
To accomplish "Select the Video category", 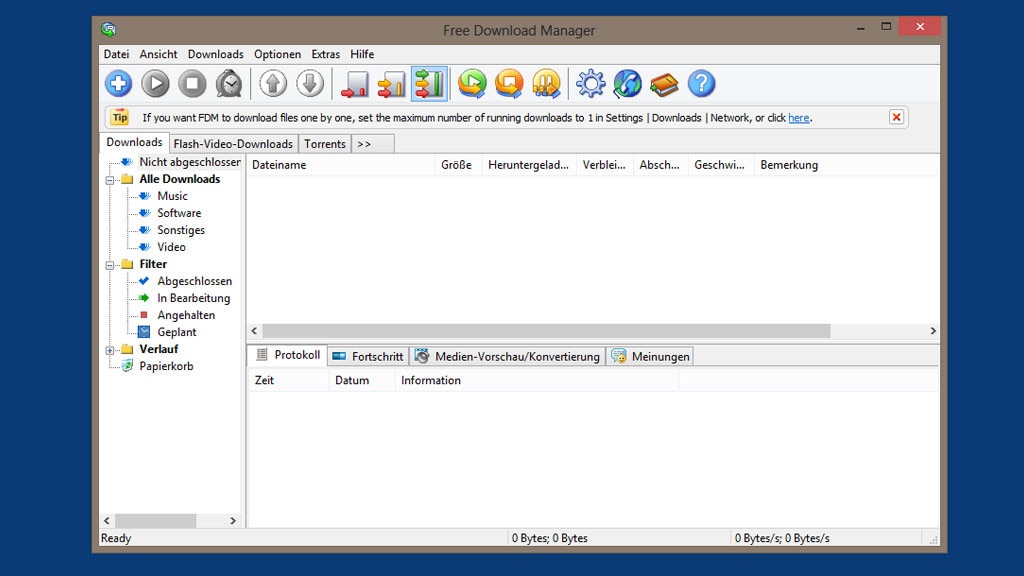I will (171, 247).
